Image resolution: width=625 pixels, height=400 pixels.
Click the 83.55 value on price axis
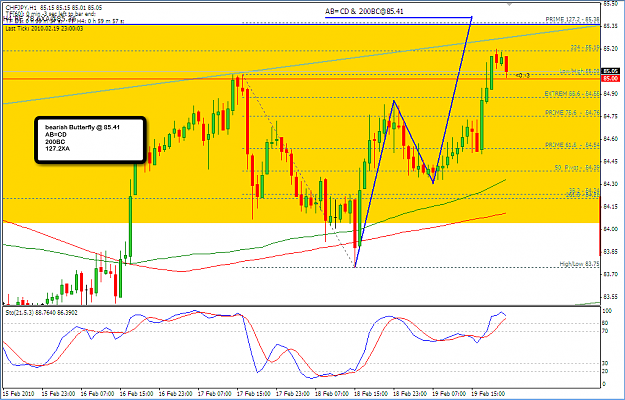point(610,297)
